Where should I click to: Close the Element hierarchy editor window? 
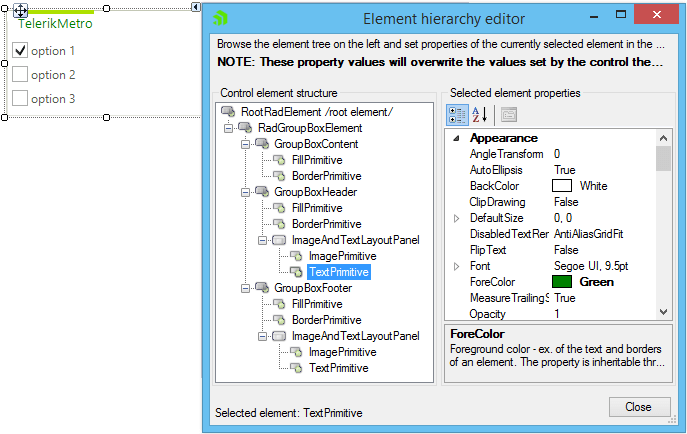point(656,14)
